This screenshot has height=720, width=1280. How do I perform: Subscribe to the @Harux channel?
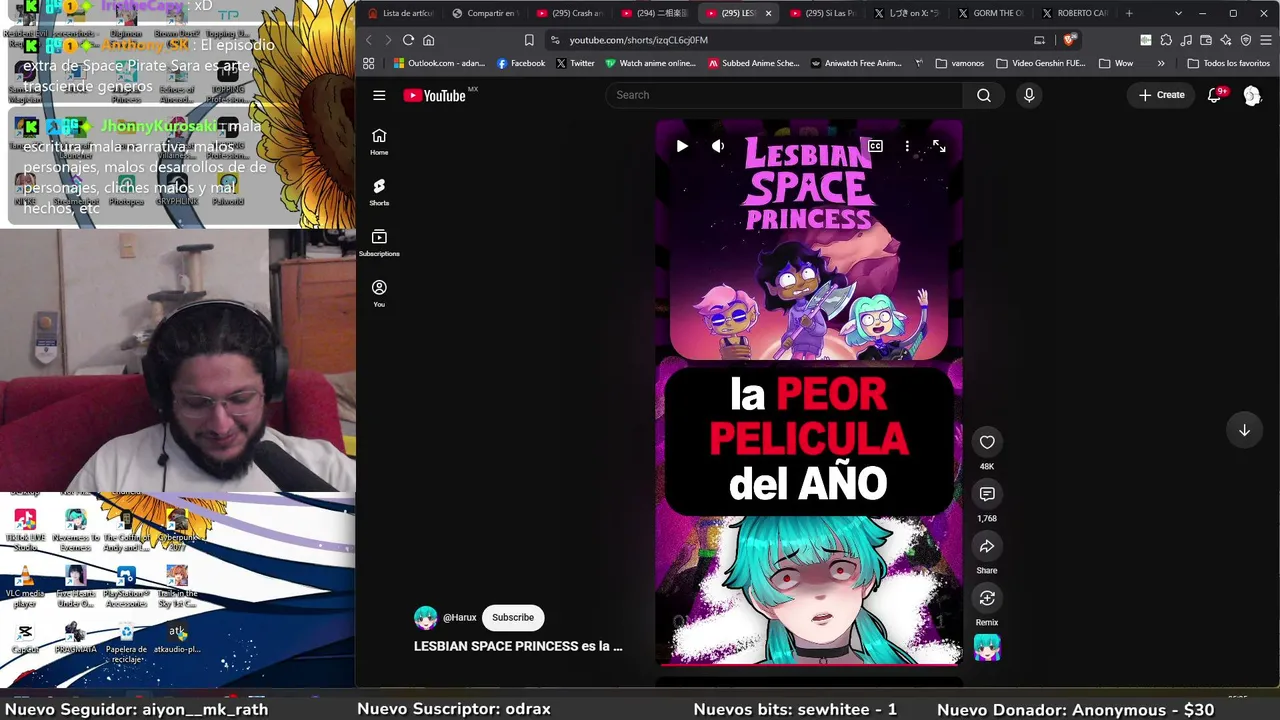(x=513, y=618)
